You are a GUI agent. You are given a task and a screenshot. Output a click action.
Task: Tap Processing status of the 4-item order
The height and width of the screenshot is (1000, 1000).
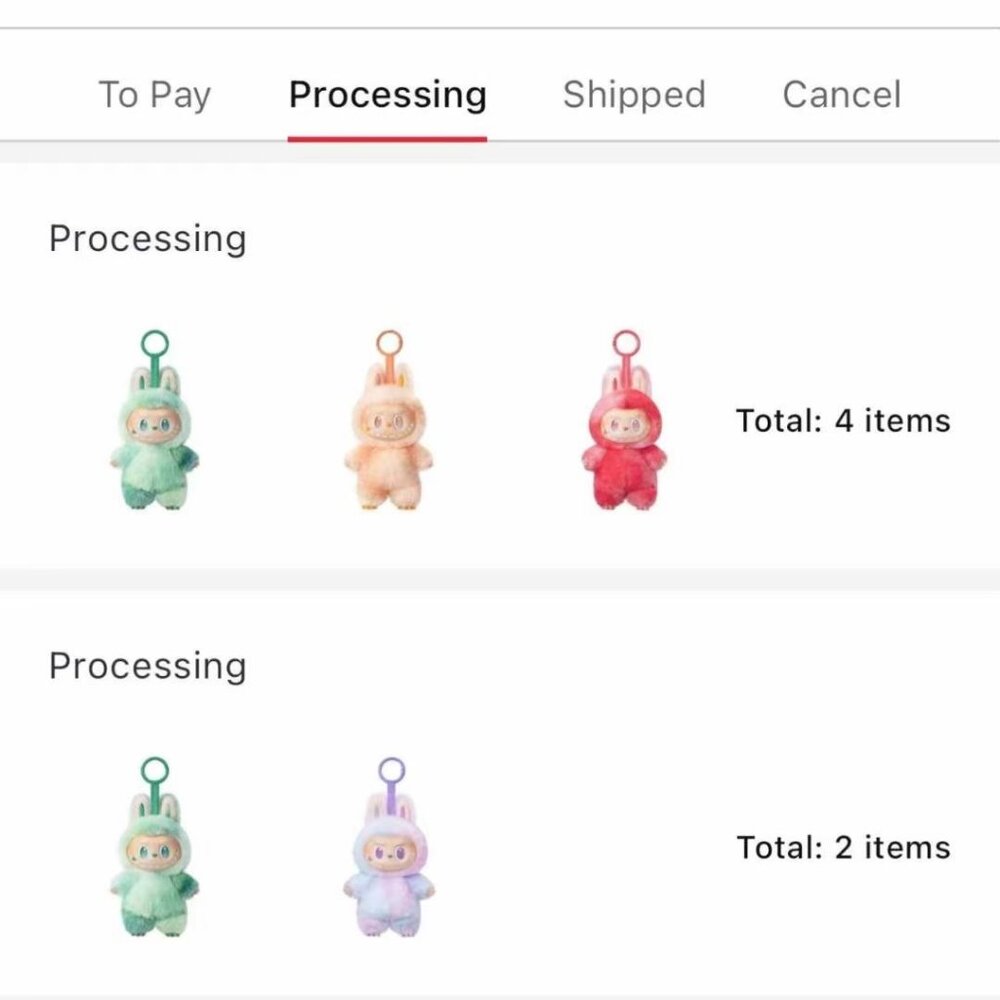tap(147, 239)
